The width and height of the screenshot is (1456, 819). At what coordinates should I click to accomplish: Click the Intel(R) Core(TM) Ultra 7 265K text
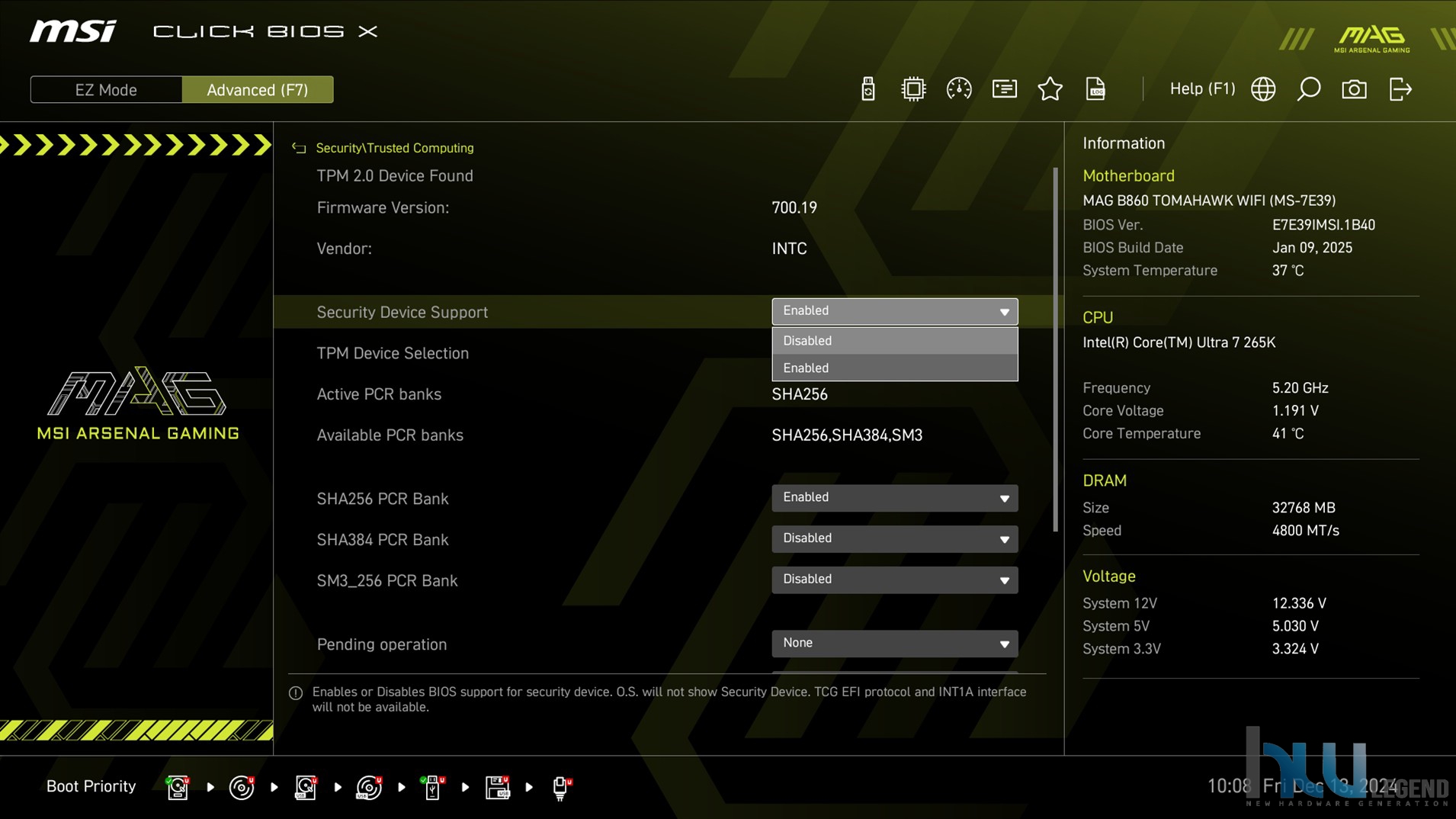(x=1179, y=342)
